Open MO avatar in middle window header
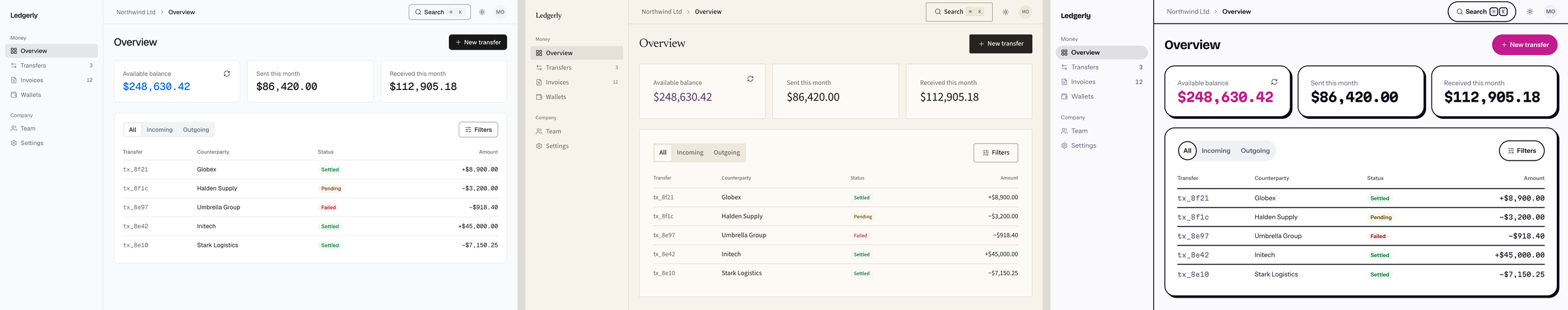This screenshot has width=1568, height=310. [x=1025, y=12]
